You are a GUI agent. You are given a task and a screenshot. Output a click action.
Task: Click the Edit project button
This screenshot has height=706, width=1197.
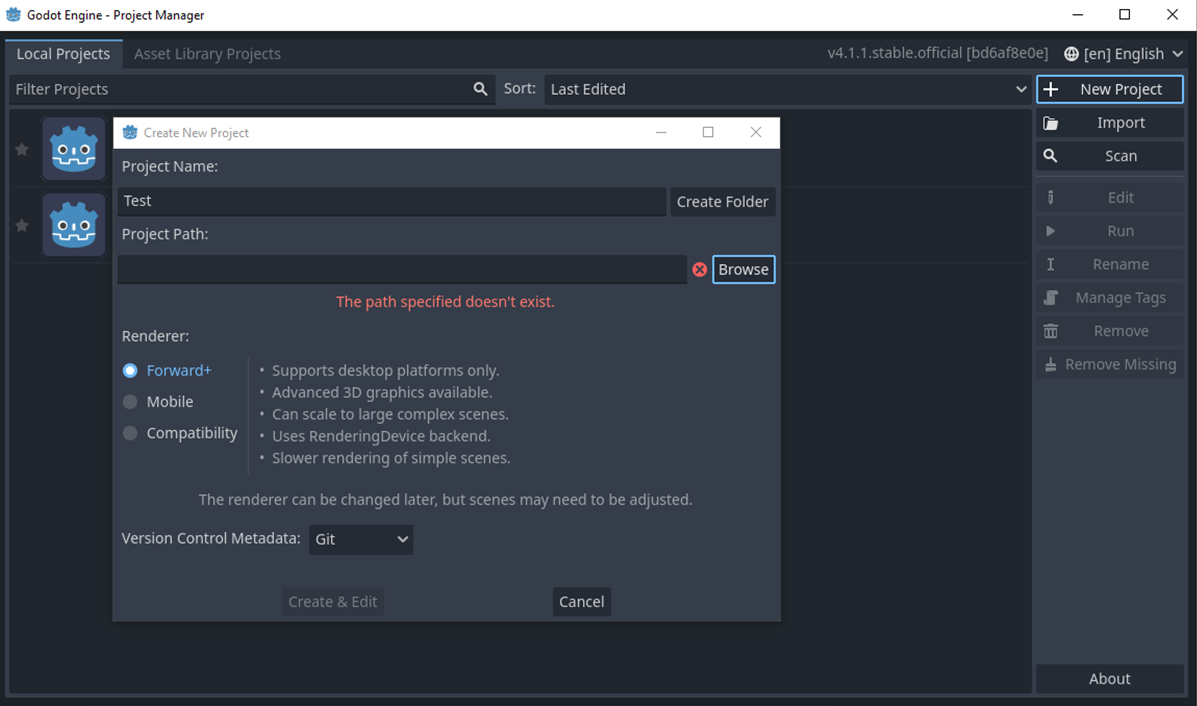(1110, 198)
